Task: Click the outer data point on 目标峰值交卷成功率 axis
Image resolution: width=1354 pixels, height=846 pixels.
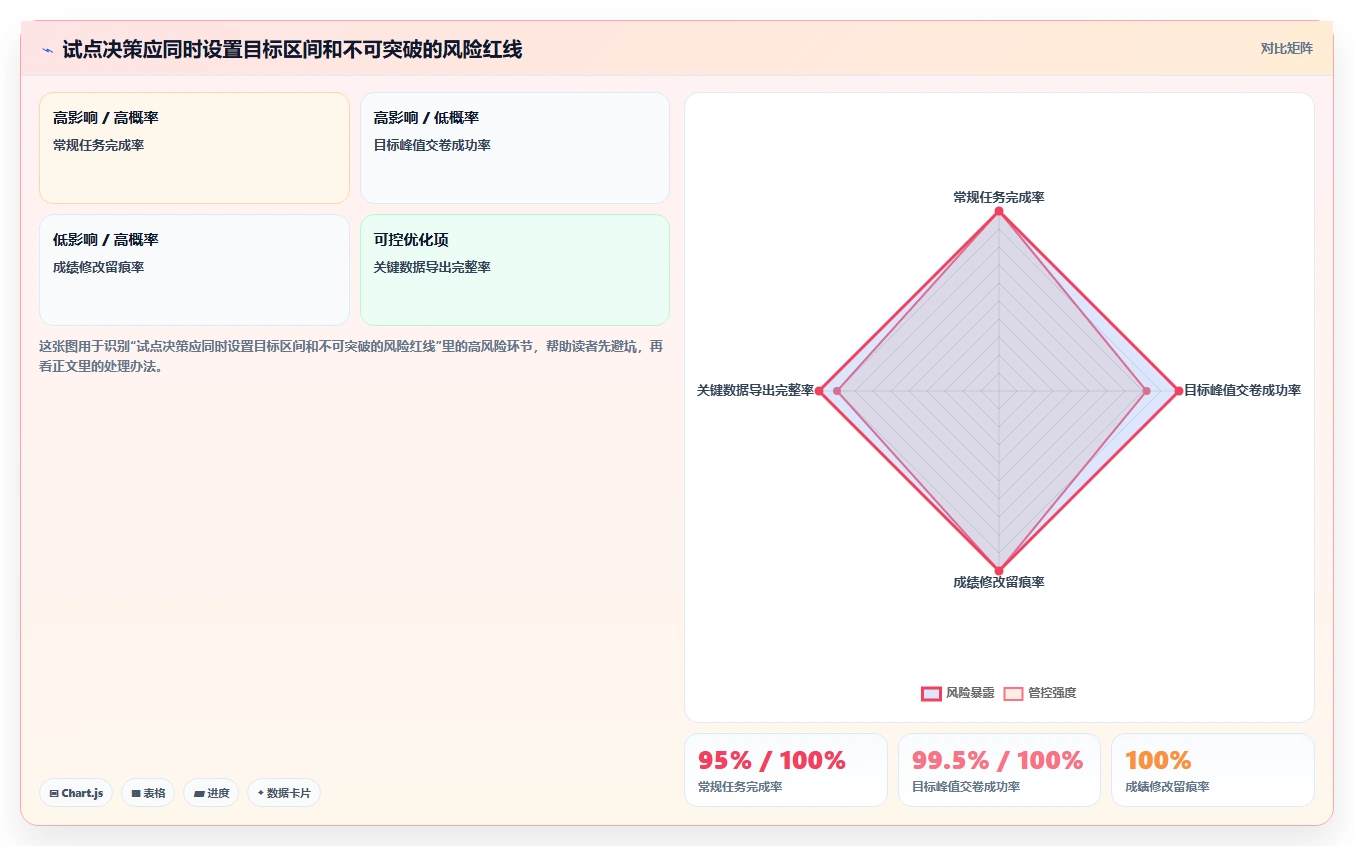Action: click(1178, 390)
